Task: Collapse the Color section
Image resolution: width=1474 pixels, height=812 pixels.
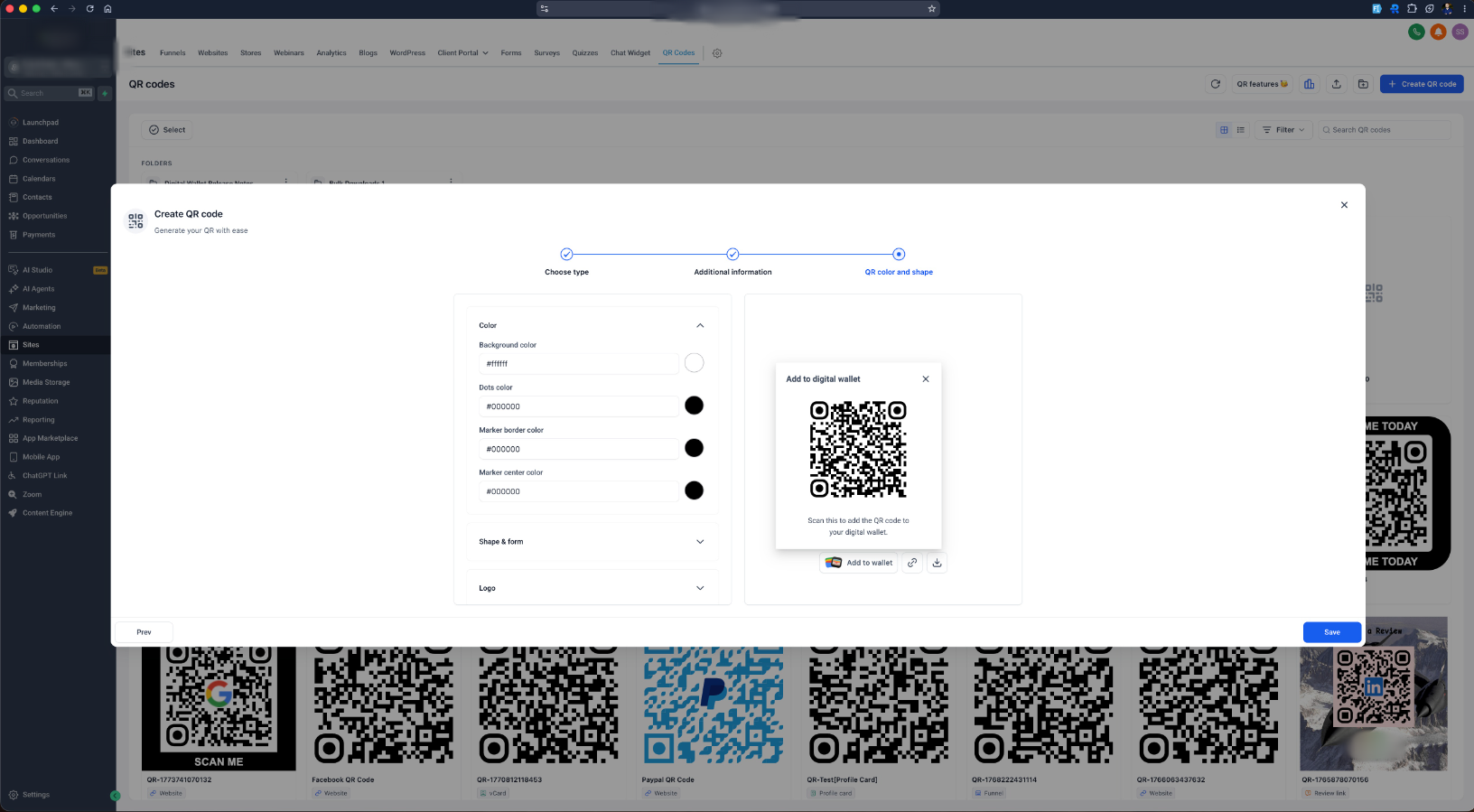Action: click(x=700, y=325)
